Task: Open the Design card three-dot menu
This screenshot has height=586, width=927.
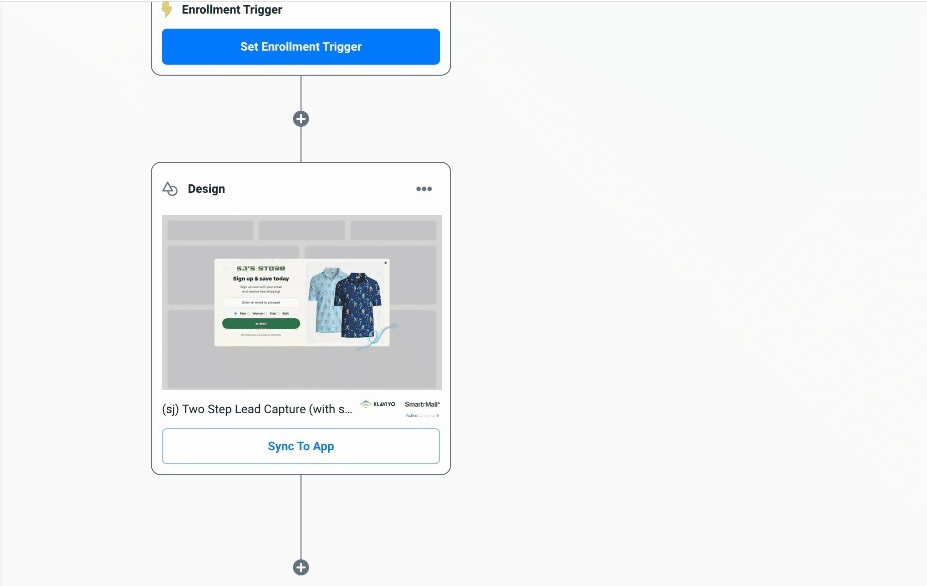Action: click(424, 189)
